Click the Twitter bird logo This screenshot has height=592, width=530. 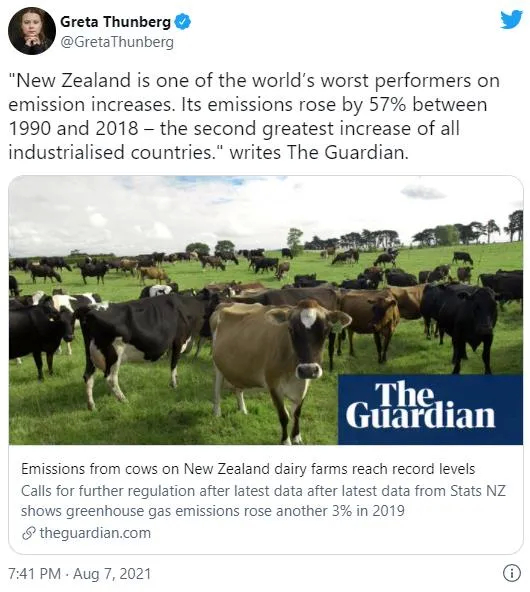[511, 19]
